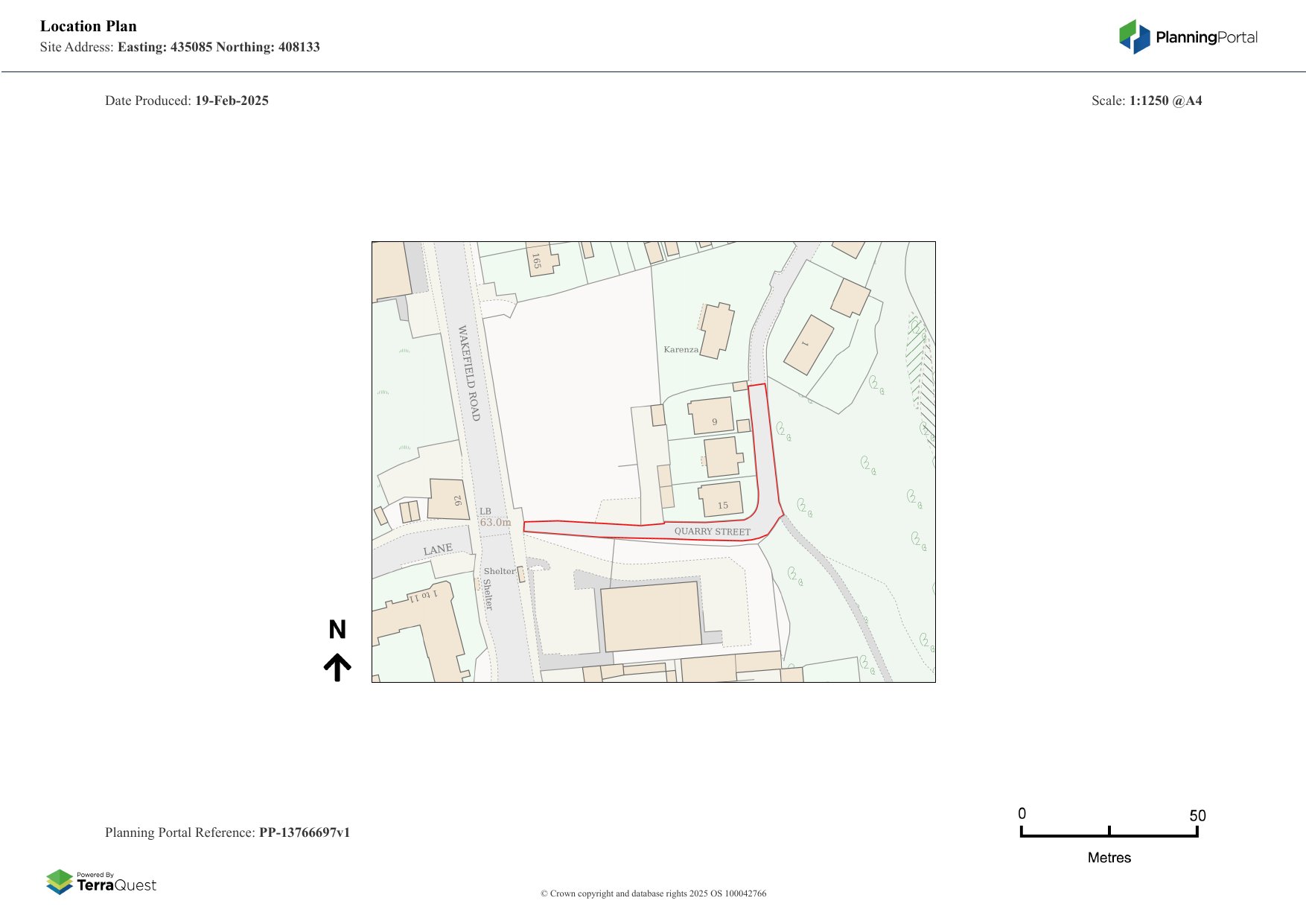Click the Crown copyright notice
This screenshot has height=924, width=1306.
[653, 893]
